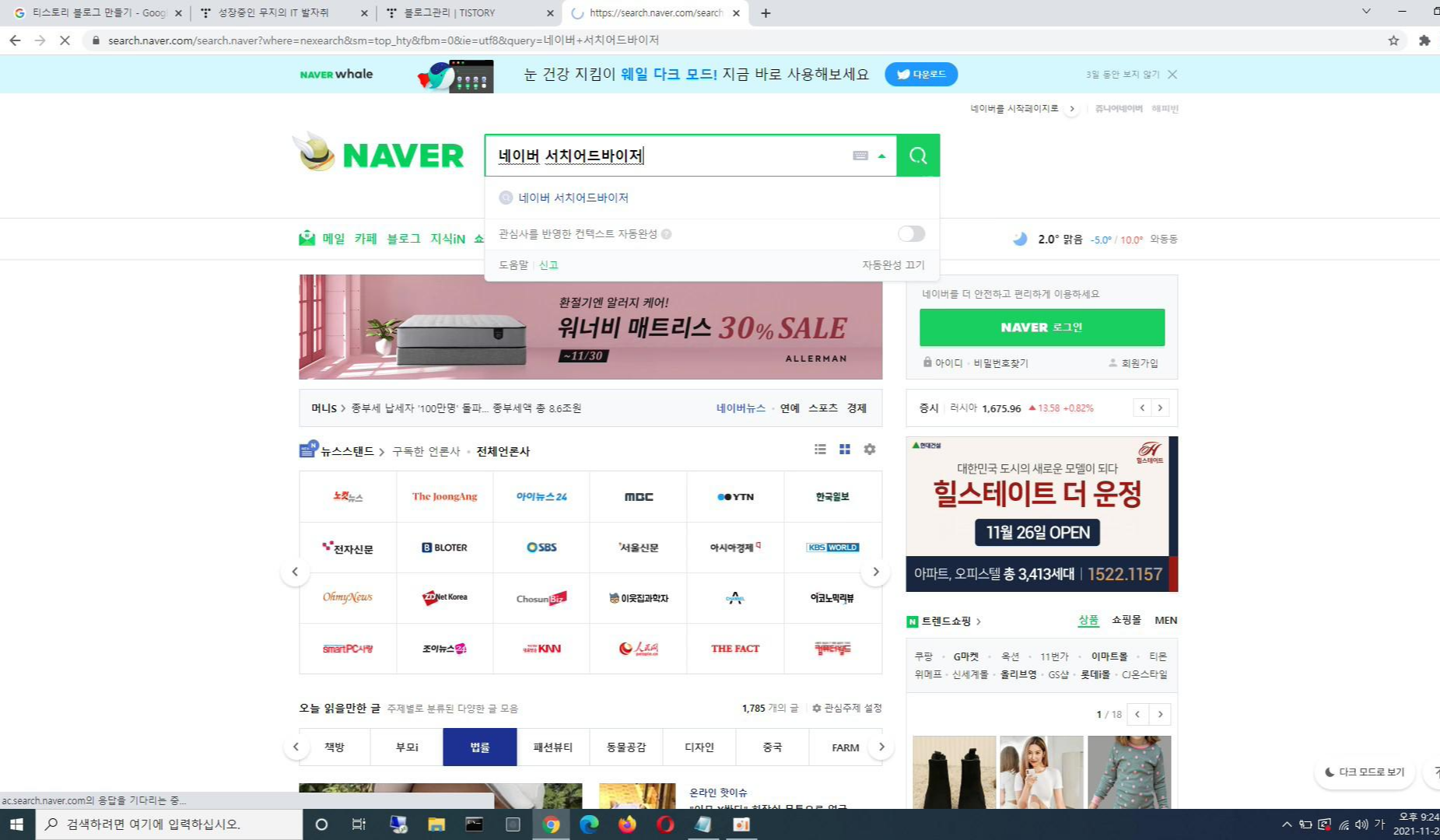The image size is (1440, 840).
Task: Open the KBS WORLD press tile
Action: point(832,548)
